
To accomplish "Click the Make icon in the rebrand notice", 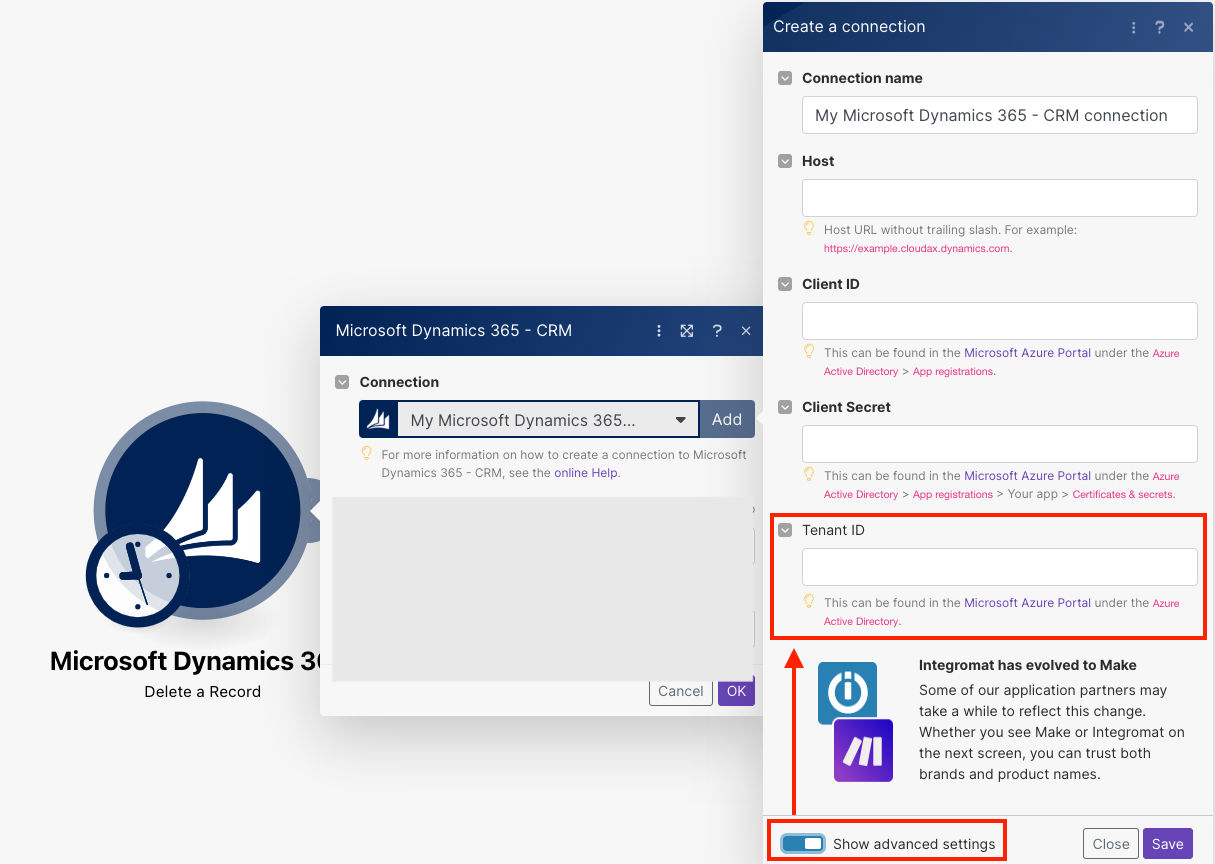I will tap(863, 750).
